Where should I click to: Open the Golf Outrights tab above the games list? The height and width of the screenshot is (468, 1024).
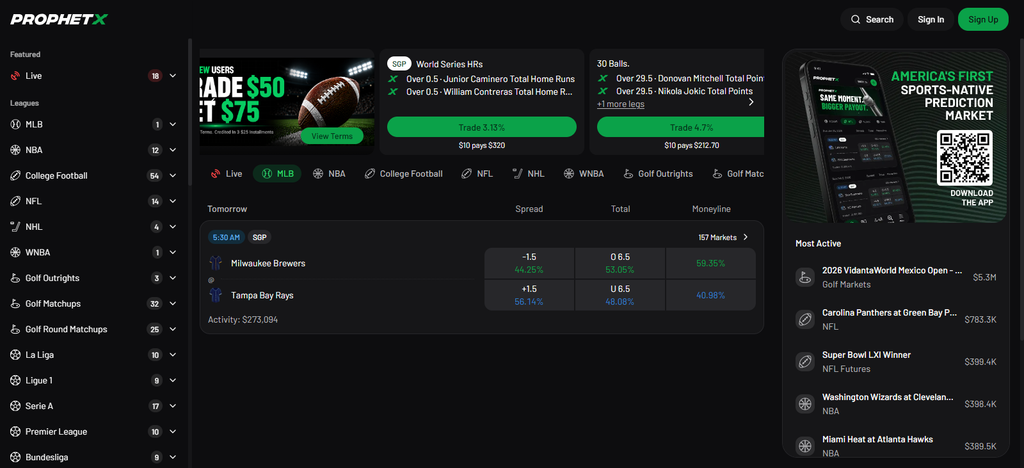658,174
